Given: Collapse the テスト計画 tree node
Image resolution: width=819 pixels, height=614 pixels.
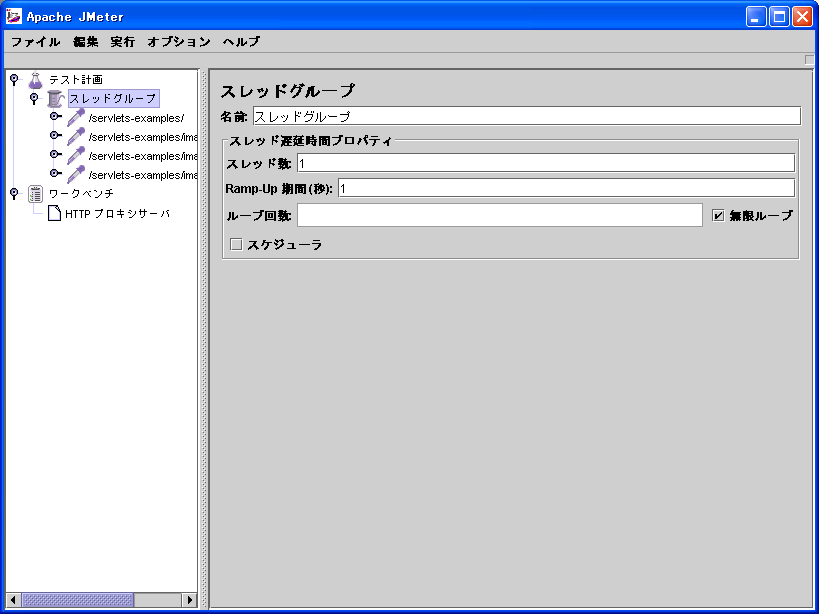Looking at the screenshot, I should [x=14, y=79].
